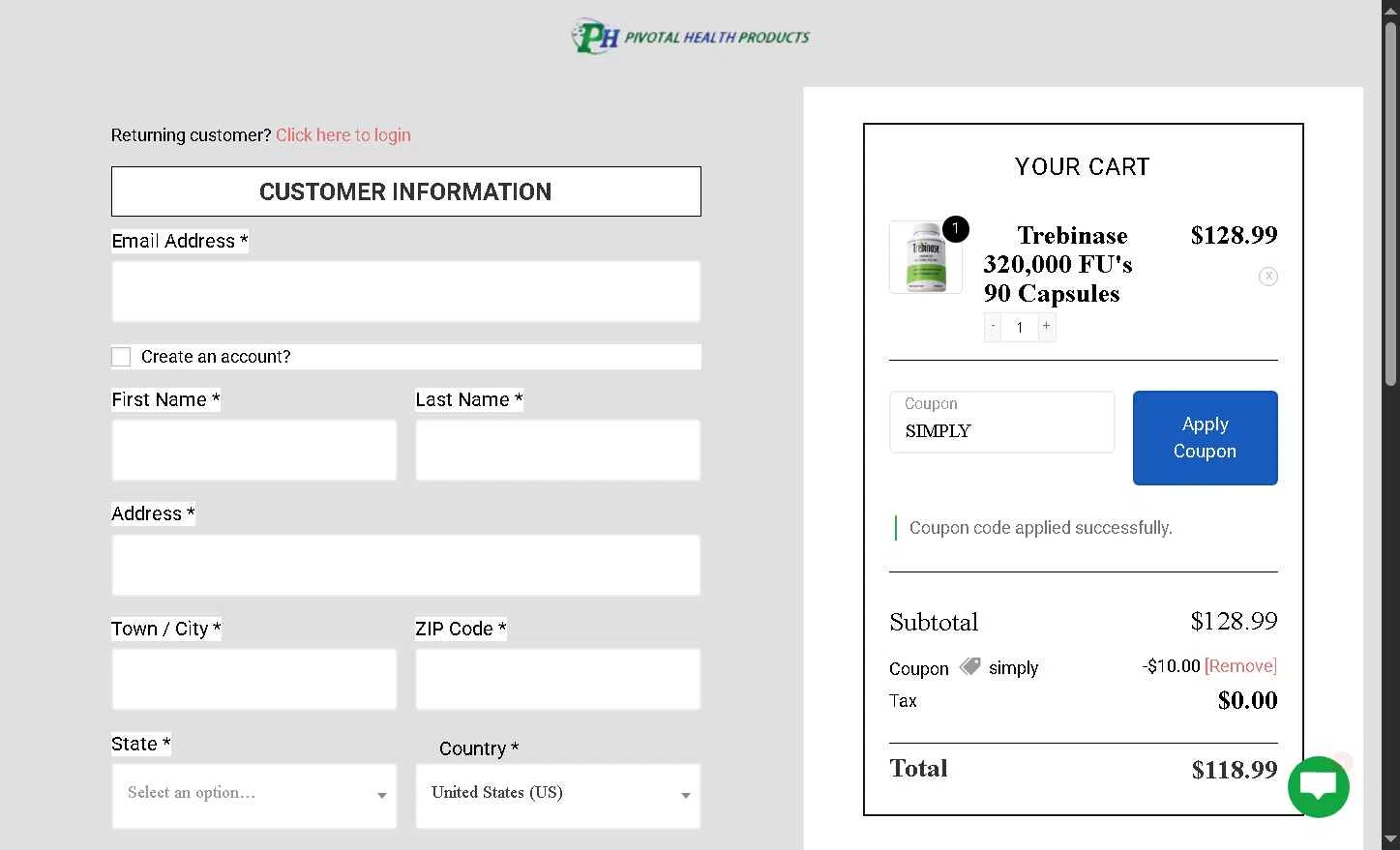This screenshot has height=850, width=1400.
Task: Focus the Address input field
Action: (x=406, y=565)
